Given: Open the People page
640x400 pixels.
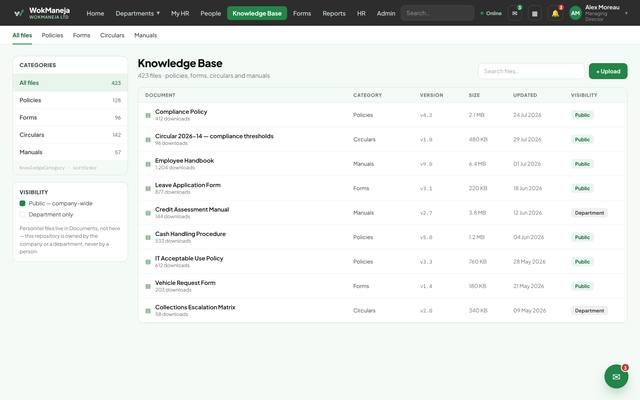Looking at the screenshot, I should coord(211,13).
